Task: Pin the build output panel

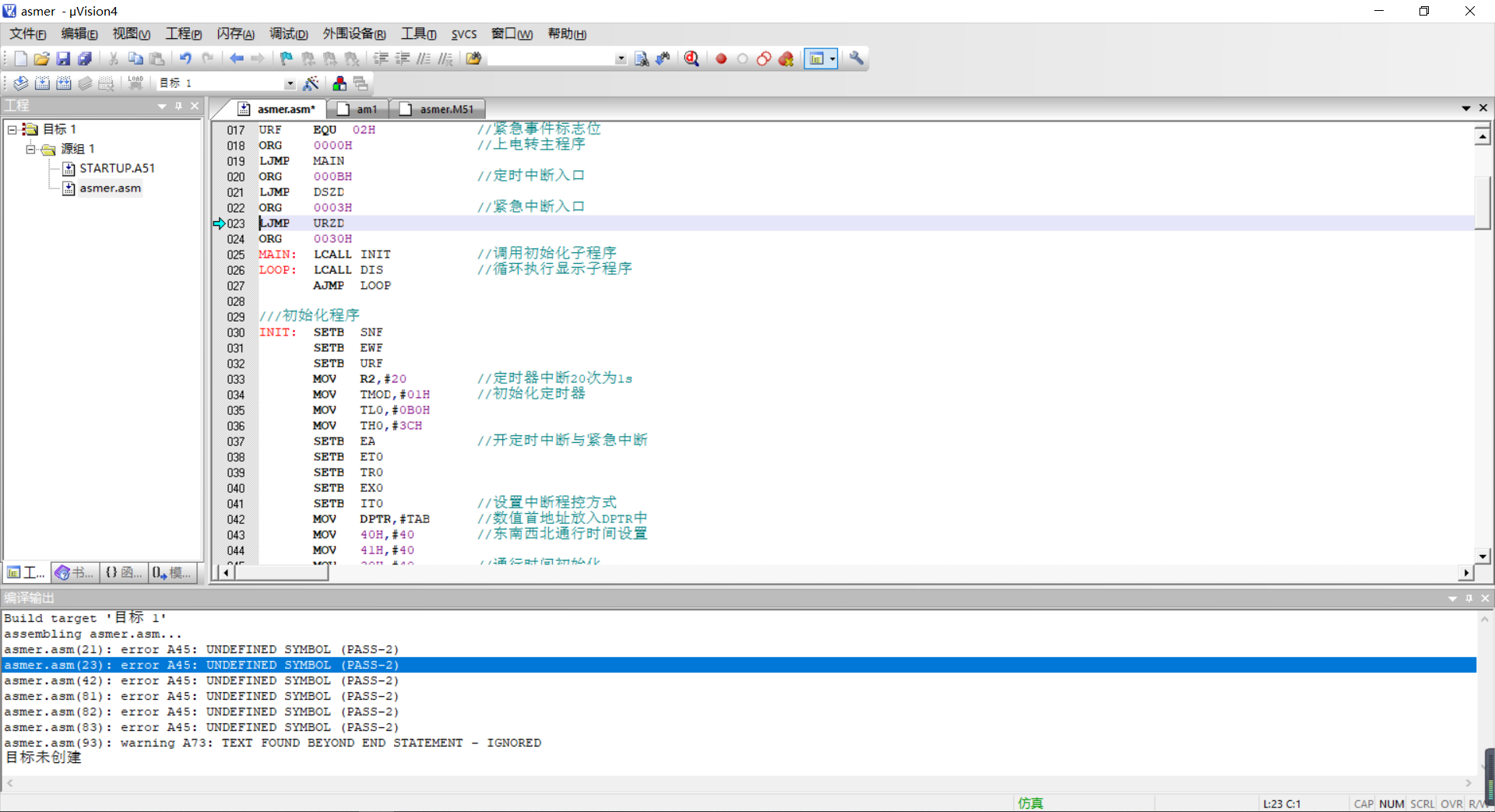Action: point(1469,598)
